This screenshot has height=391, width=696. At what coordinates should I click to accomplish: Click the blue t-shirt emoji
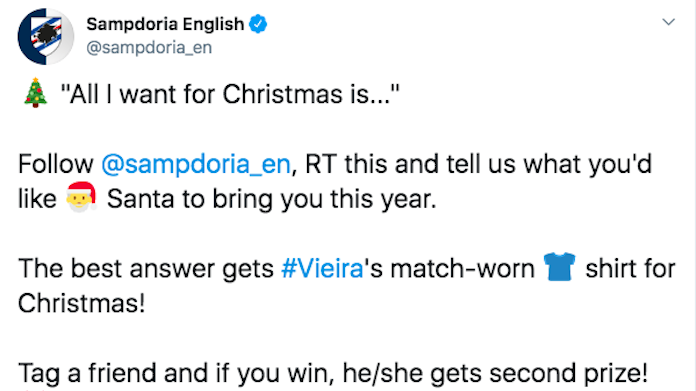559,267
